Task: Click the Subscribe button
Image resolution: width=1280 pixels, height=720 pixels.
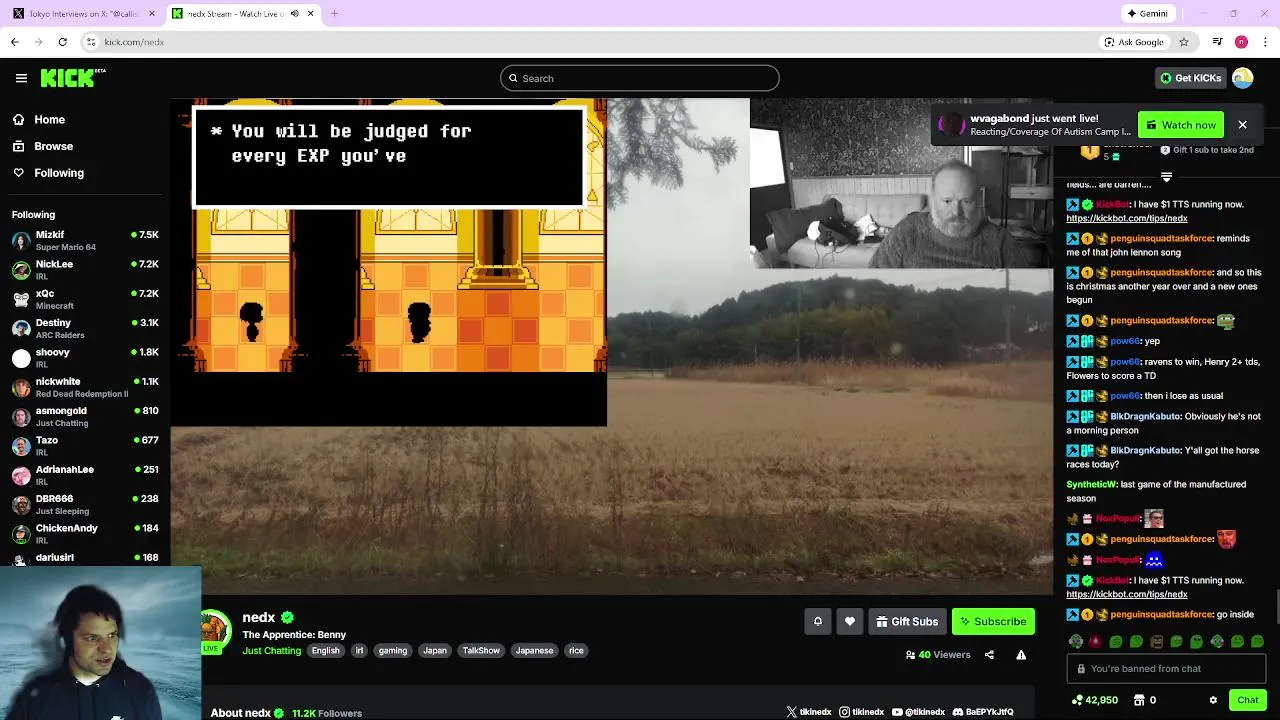Action: coord(993,621)
